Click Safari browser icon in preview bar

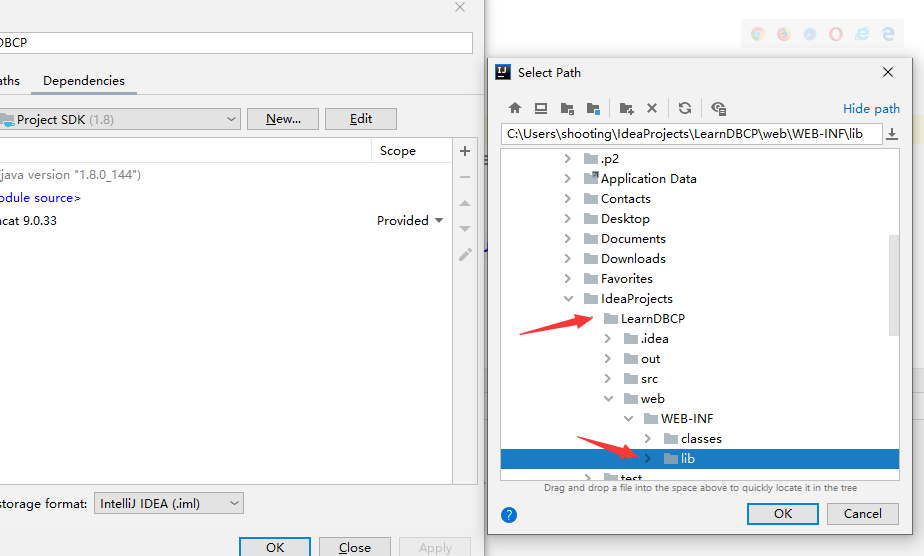810,34
